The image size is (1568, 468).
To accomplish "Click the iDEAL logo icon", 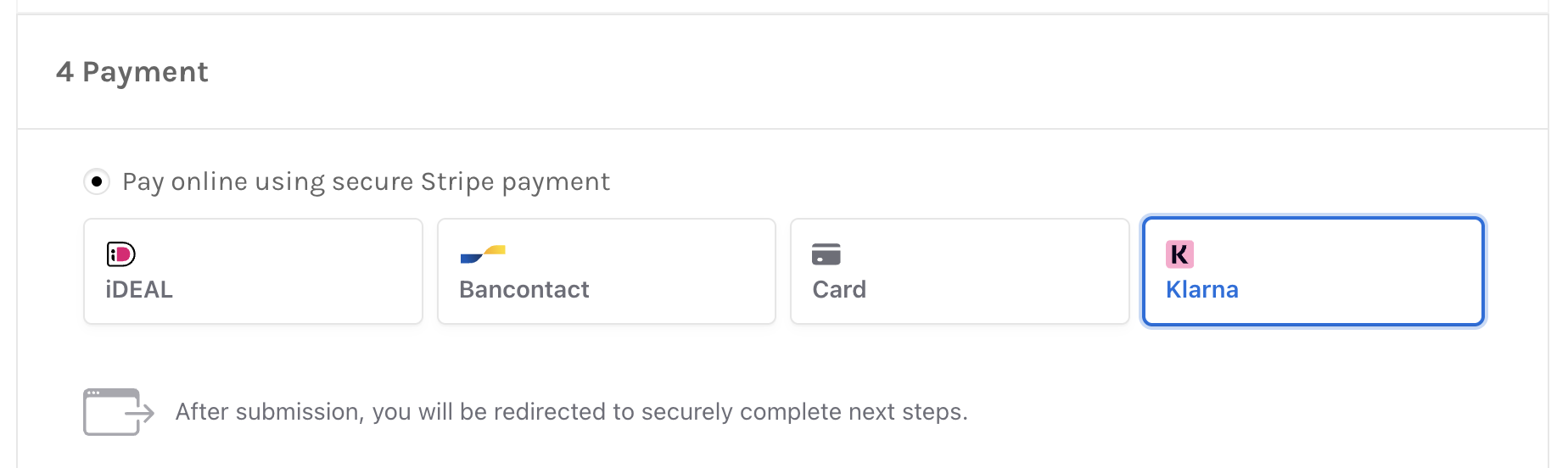I will tap(120, 253).
